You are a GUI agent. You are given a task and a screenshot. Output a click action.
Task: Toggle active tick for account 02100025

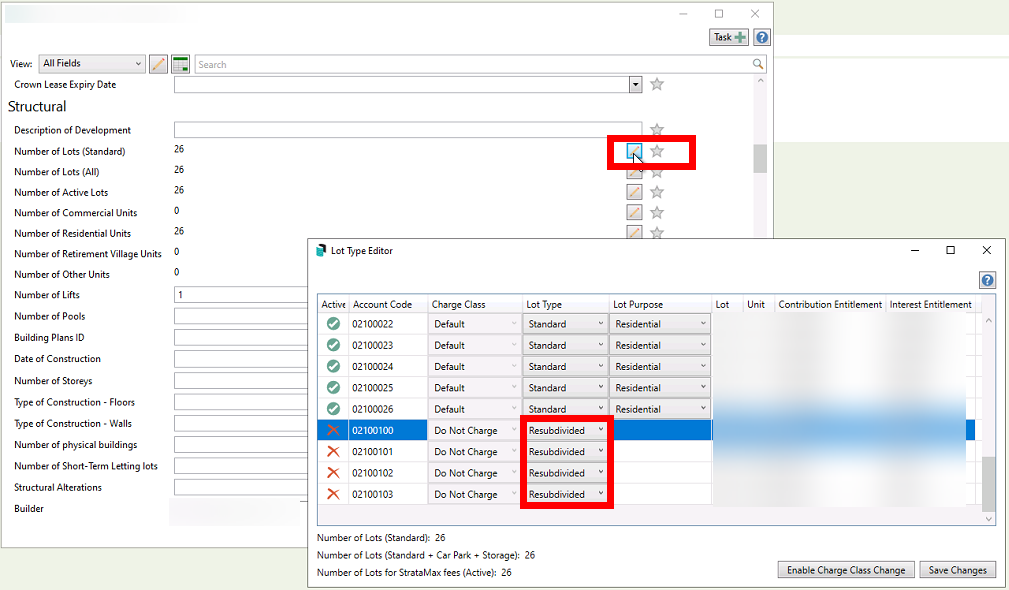point(333,387)
